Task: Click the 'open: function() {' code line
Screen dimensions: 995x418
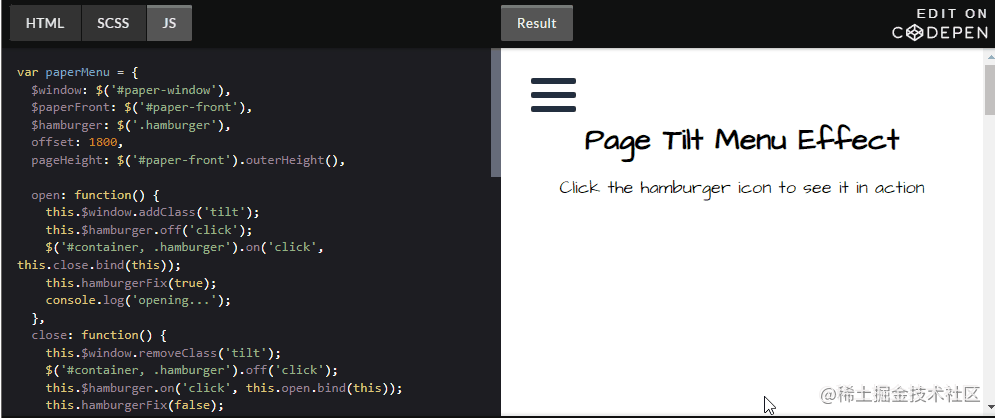Action: (x=95, y=195)
